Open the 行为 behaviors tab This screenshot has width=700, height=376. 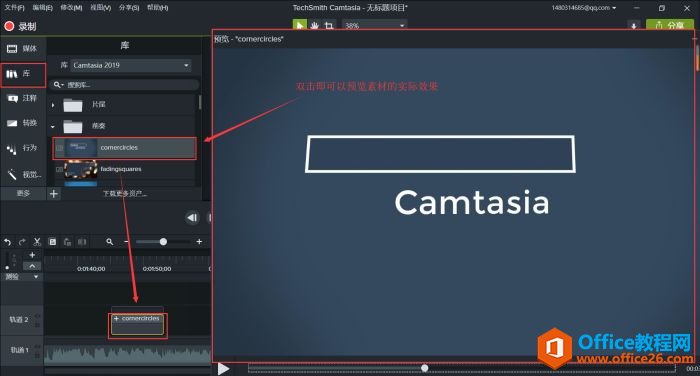click(22, 148)
